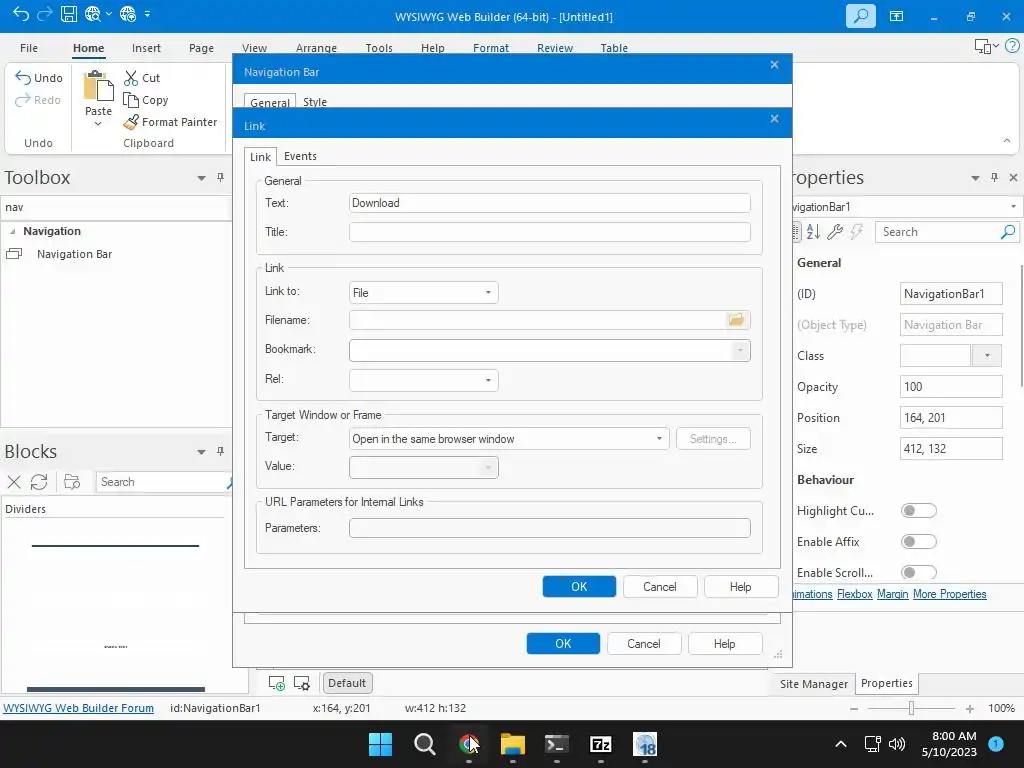Image resolution: width=1024 pixels, height=768 pixels.
Task: Open 7-Zip from the taskbar
Action: 600,744
